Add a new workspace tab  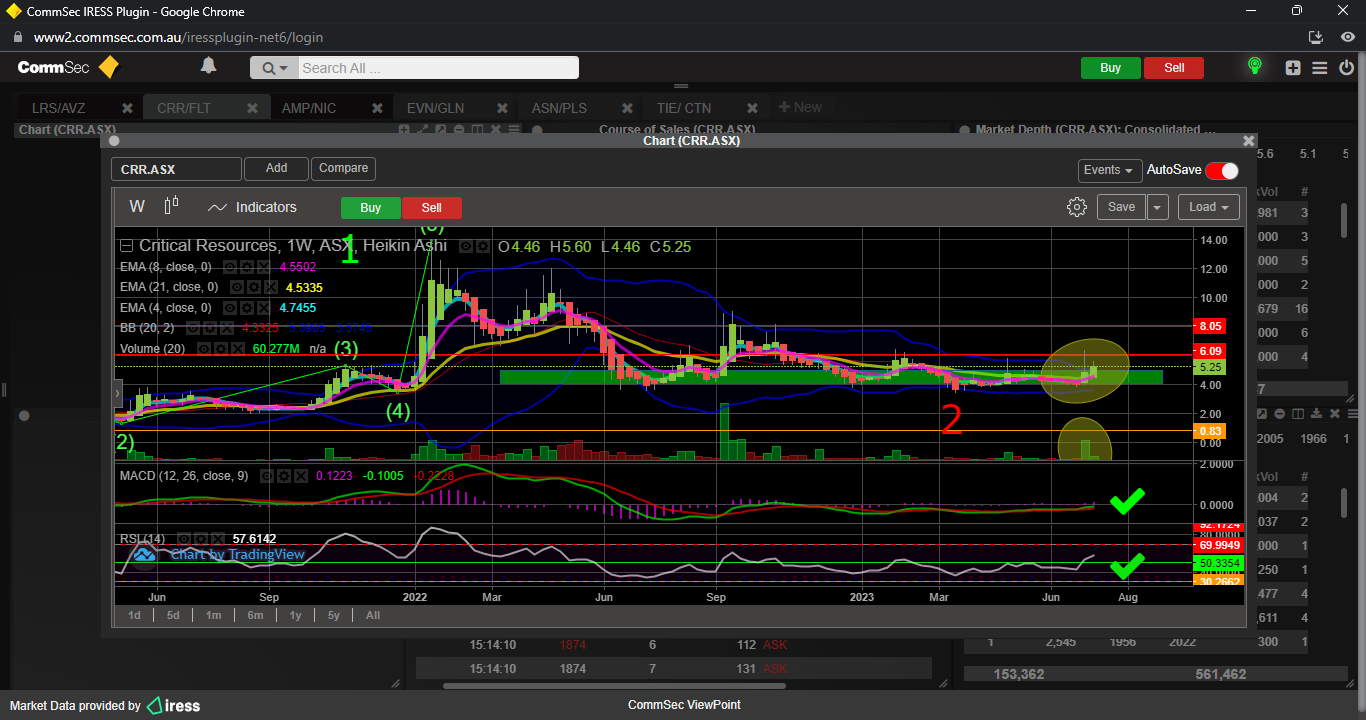[800, 108]
